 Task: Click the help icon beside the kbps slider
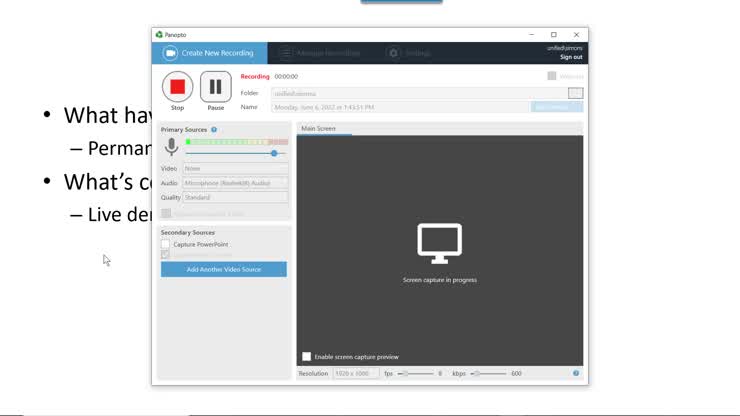pos(576,373)
